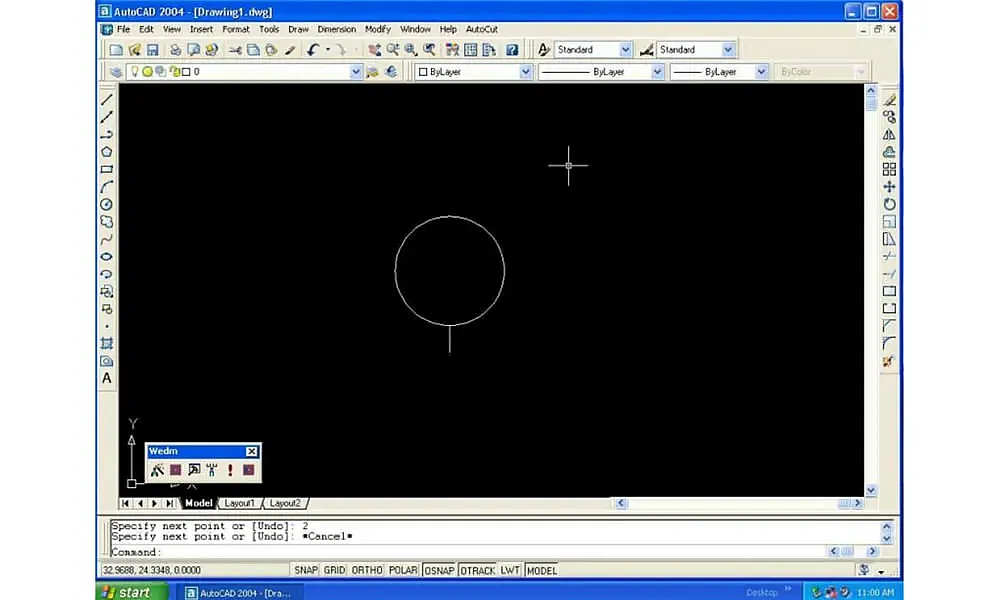This screenshot has height=600, width=1000.
Task: Expand the Standard dimension style dropdown
Action: (x=728, y=50)
